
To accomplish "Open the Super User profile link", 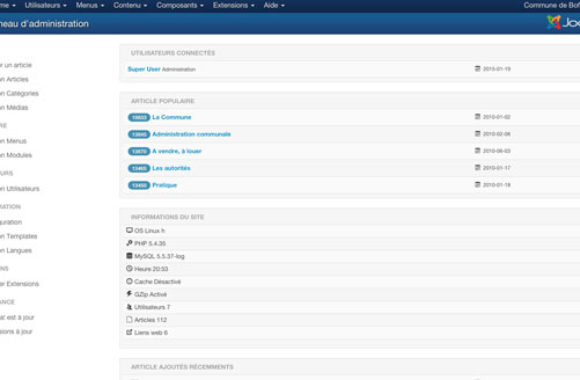I will coord(144,69).
